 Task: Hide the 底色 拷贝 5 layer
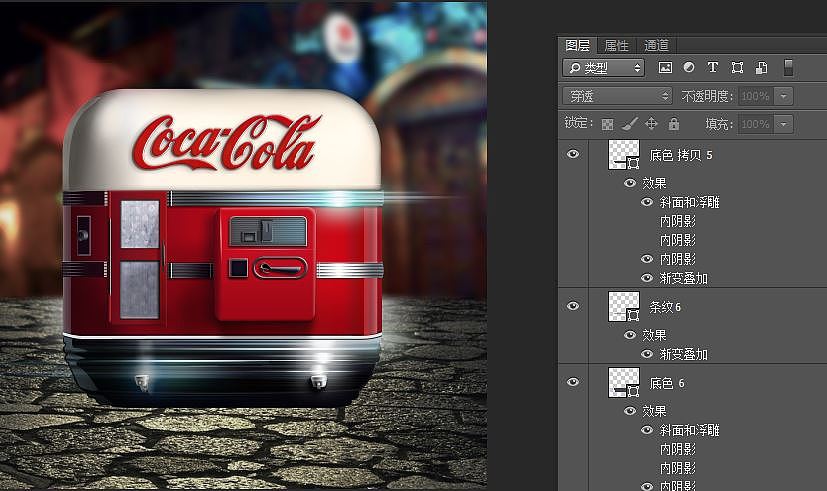[x=573, y=154]
